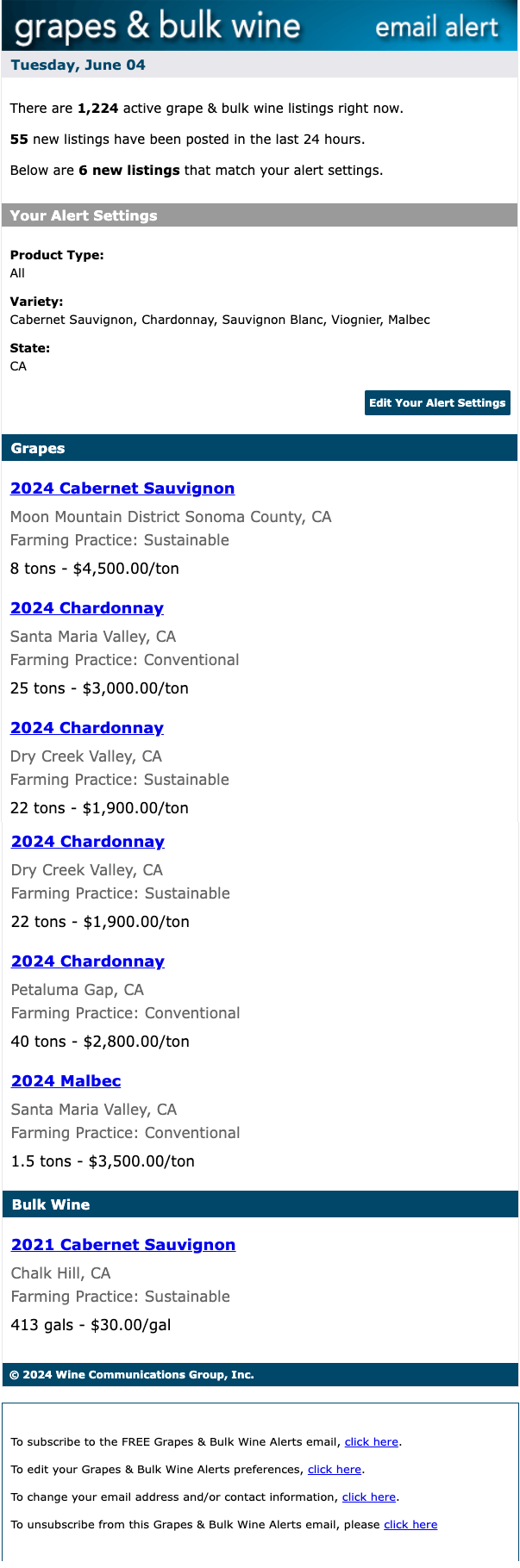Select the Grapes section header bar
The width and height of the screenshot is (520, 1568).
(259, 448)
